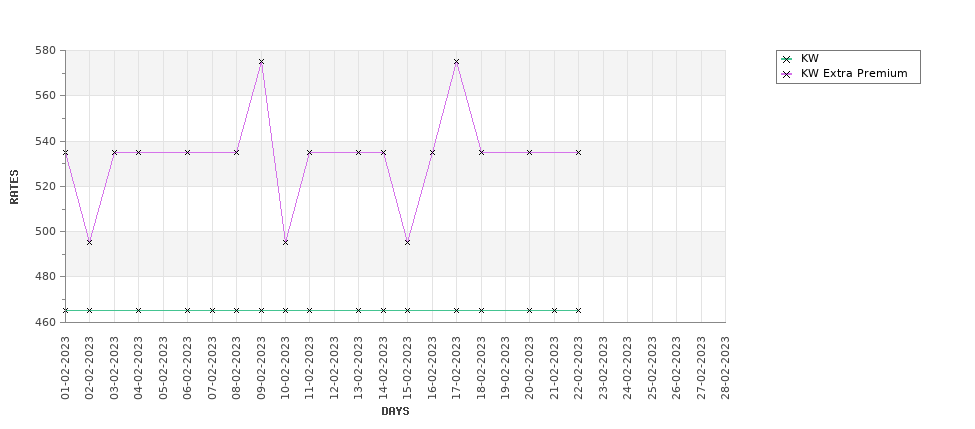Click the KW Extra Premium point on 16-02-2023
This screenshot has height=429, width=975.
432,152
